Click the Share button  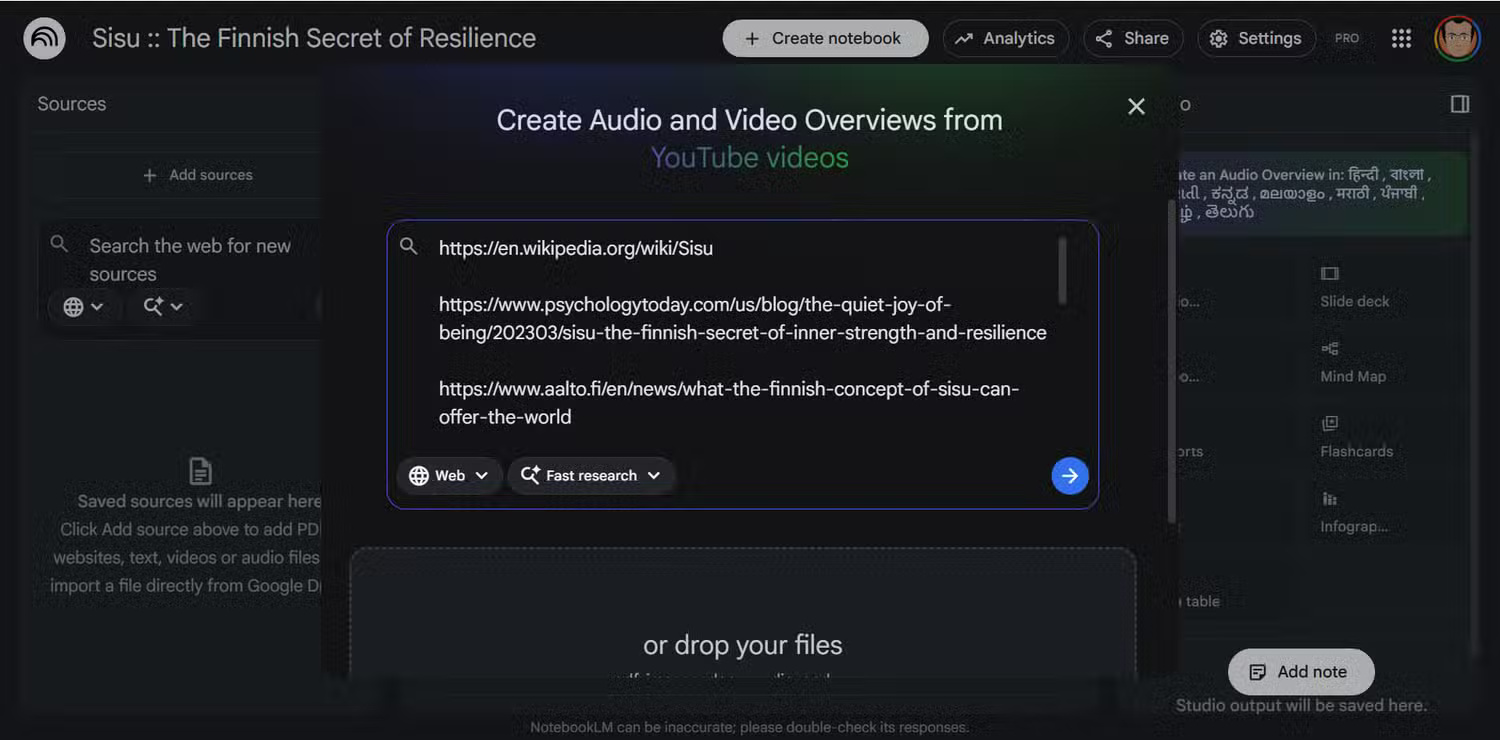(x=1133, y=38)
